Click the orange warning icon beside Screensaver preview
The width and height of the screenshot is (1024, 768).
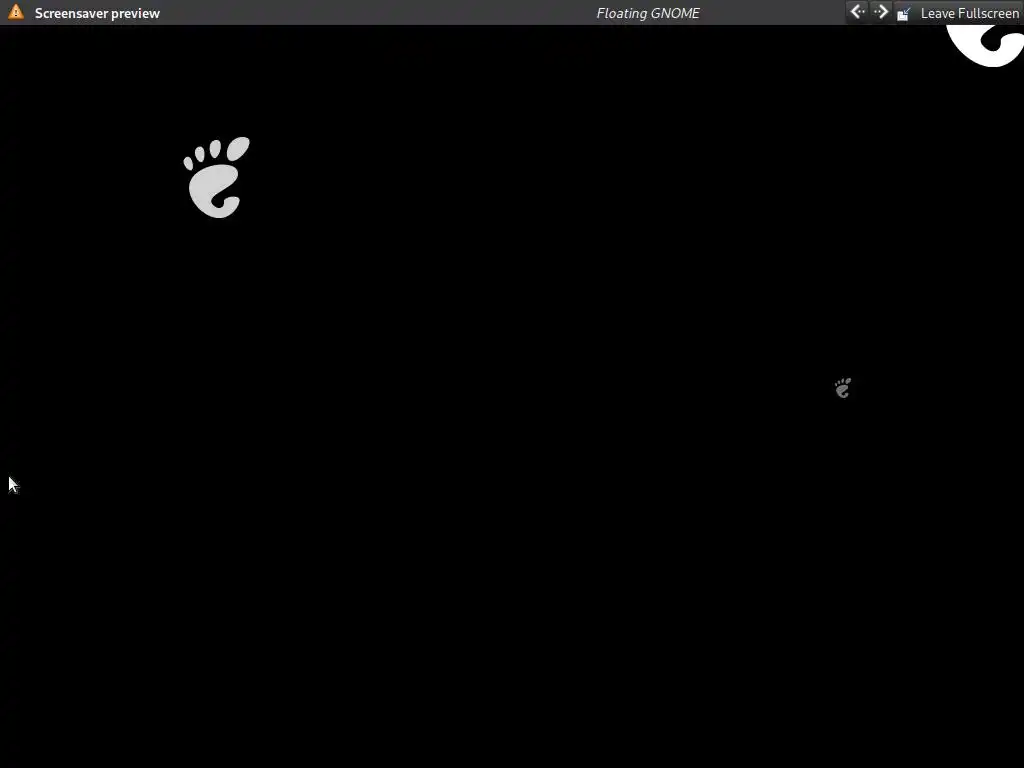pyautogui.click(x=16, y=12)
